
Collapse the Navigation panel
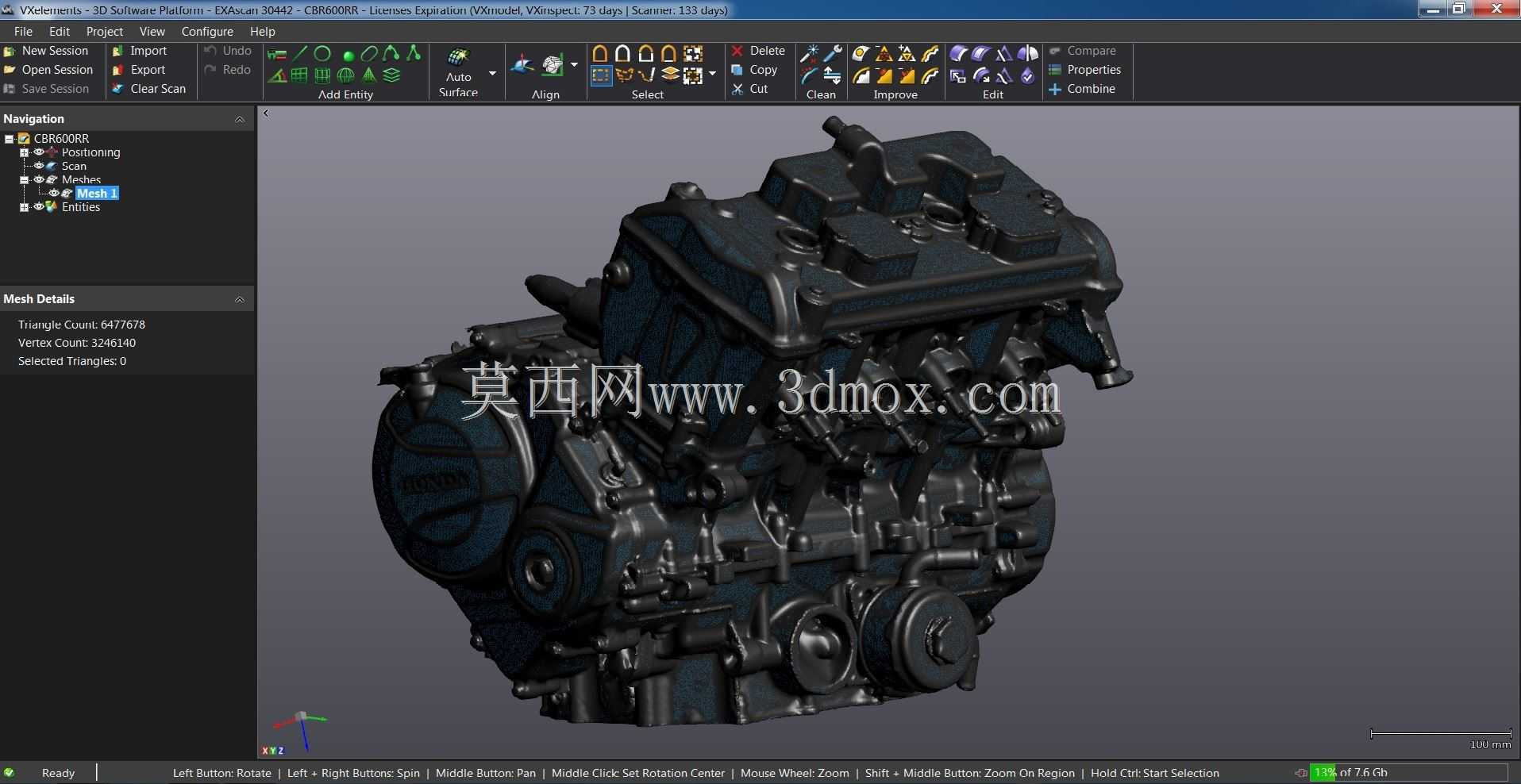click(239, 119)
